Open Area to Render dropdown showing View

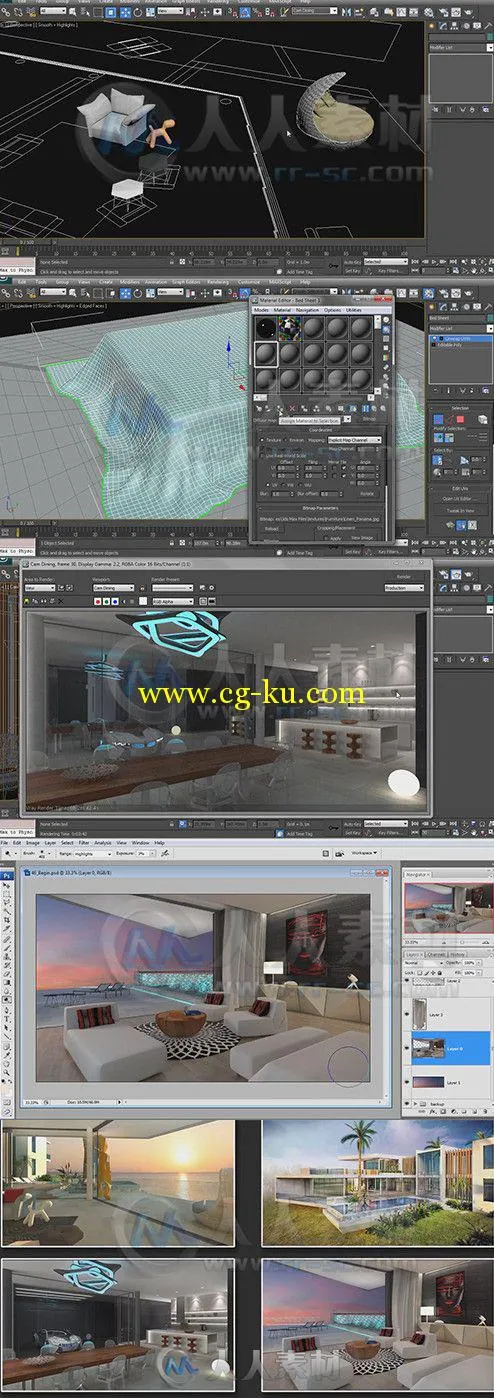tap(38, 589)
